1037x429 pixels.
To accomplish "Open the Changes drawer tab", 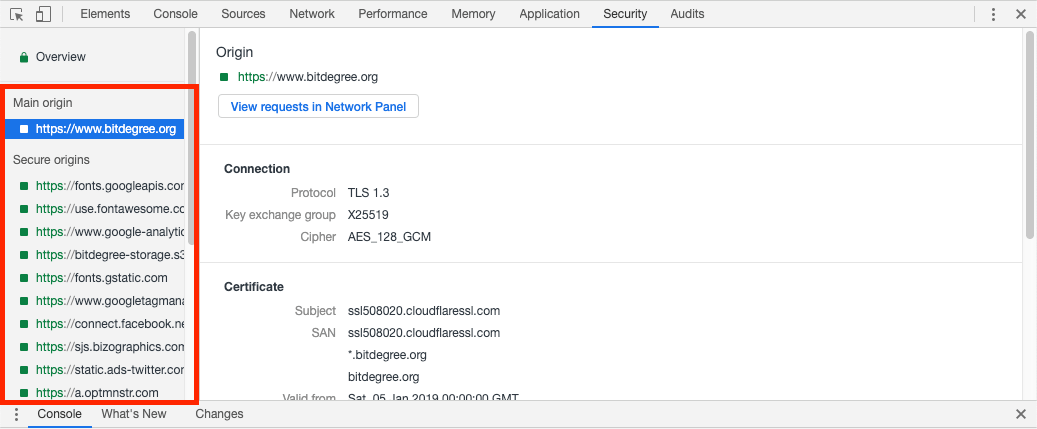I will (219, 414).
